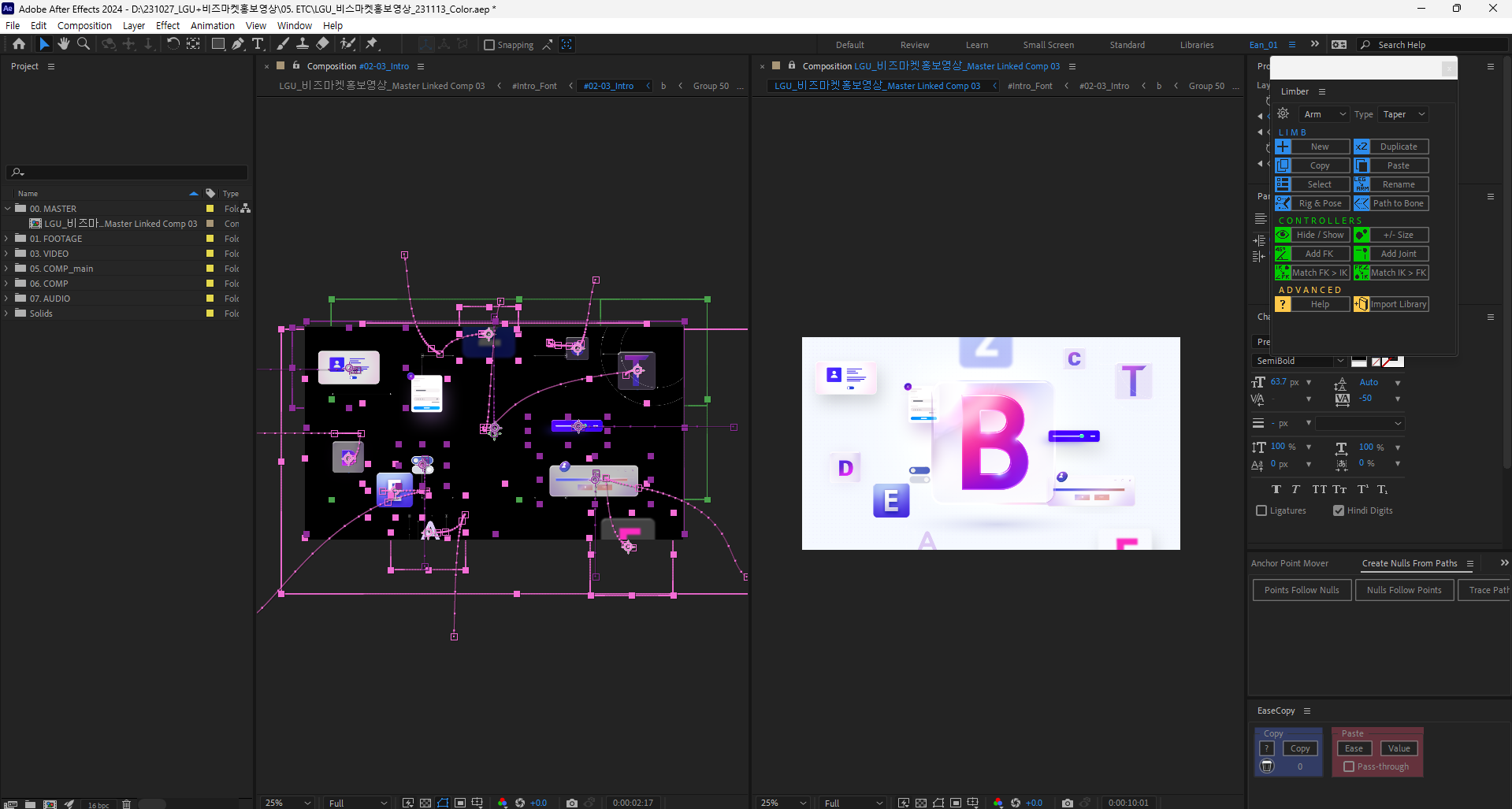Select the Type tool
Image resolution: width=1512 pixels, height=809 pixels.
click(258, 44)
